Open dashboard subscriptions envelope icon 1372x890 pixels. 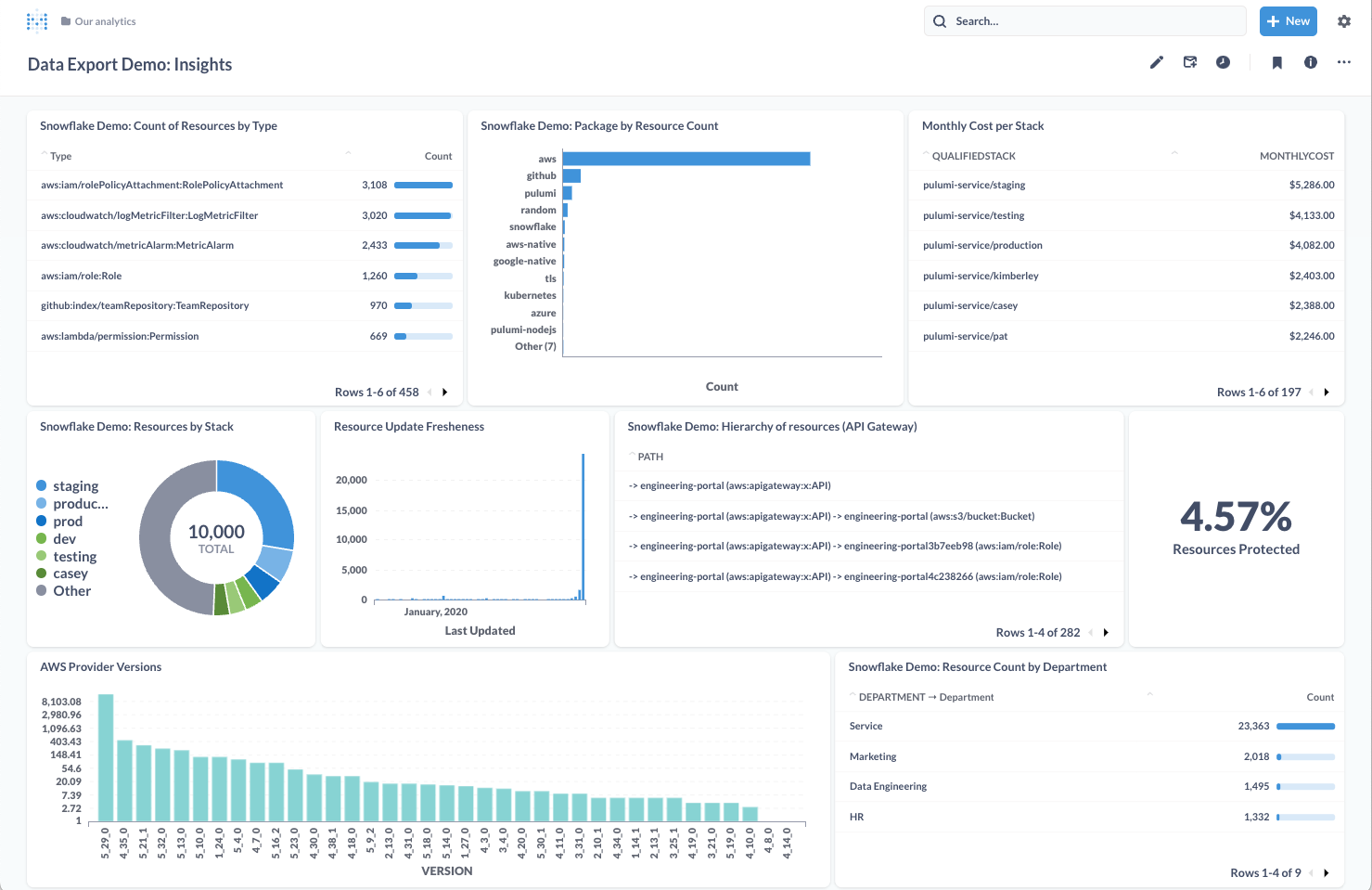click(1190, 62)
